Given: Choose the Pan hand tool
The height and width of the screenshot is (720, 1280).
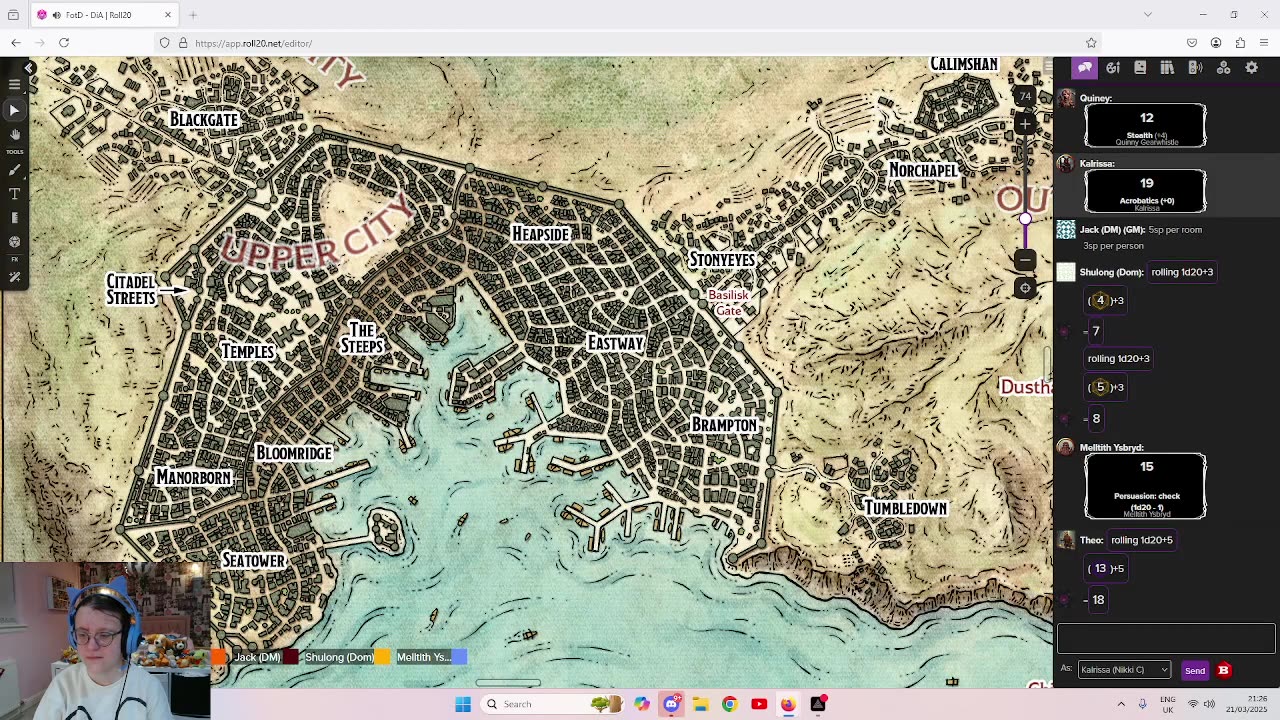Looking at the screenshot, I should pos(14,134).
